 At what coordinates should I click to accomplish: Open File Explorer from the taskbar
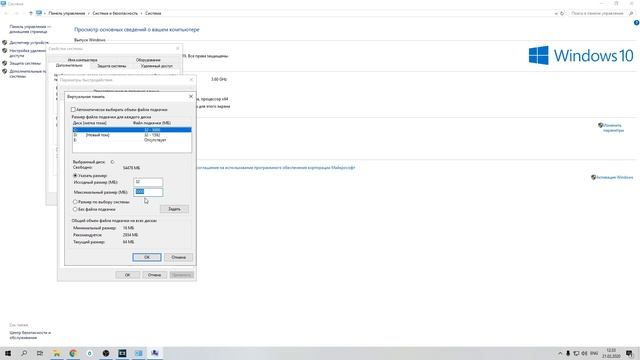point(57,353)
